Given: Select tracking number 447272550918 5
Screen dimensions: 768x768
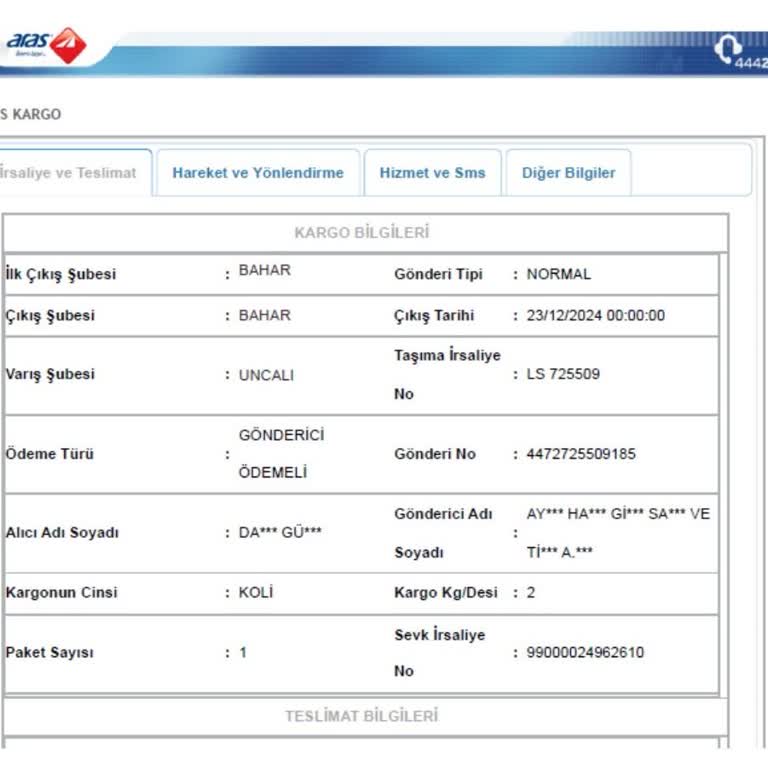Looking at the screenshot, I should coord(581,454).
